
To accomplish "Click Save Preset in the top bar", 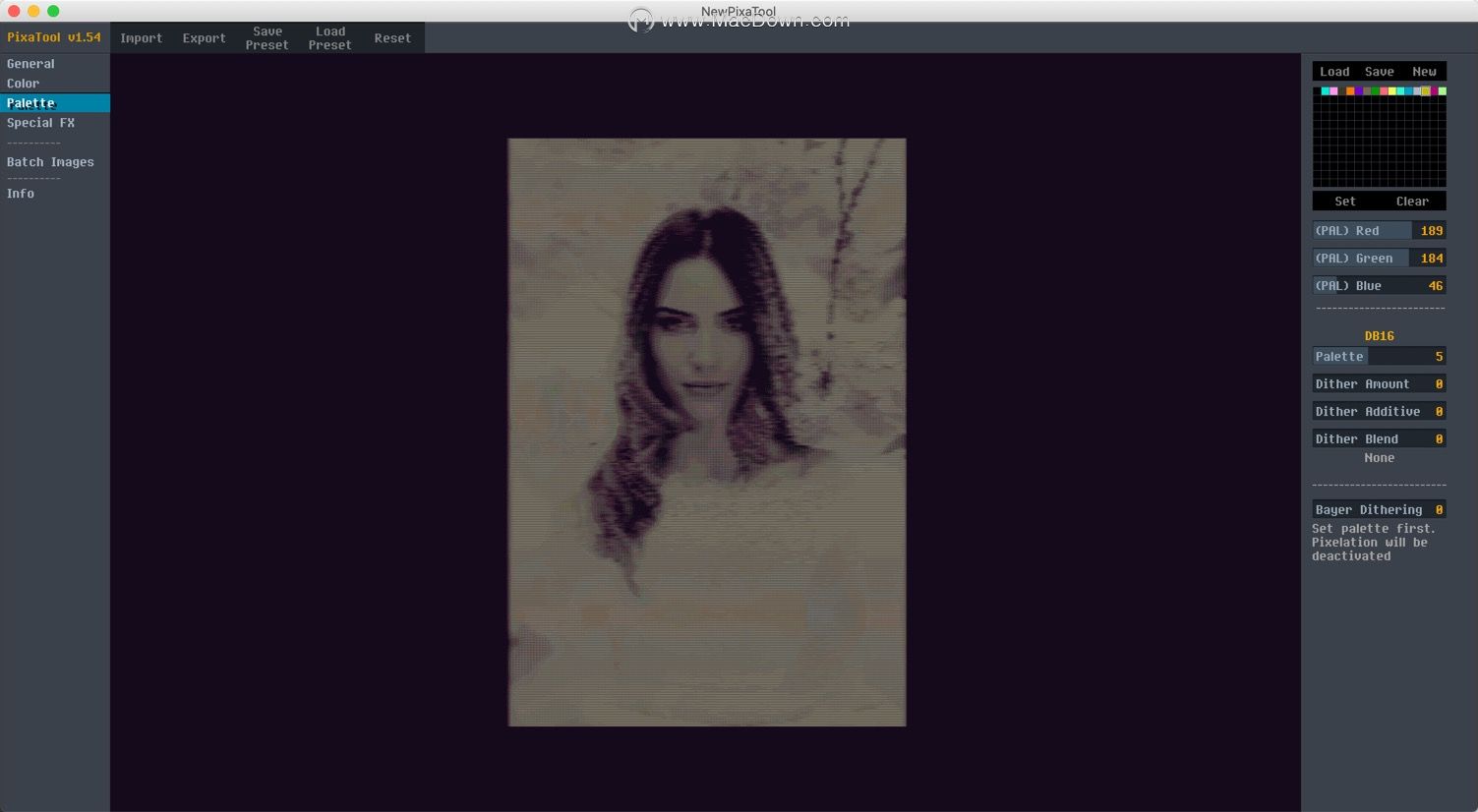I will tap(267, 38).
